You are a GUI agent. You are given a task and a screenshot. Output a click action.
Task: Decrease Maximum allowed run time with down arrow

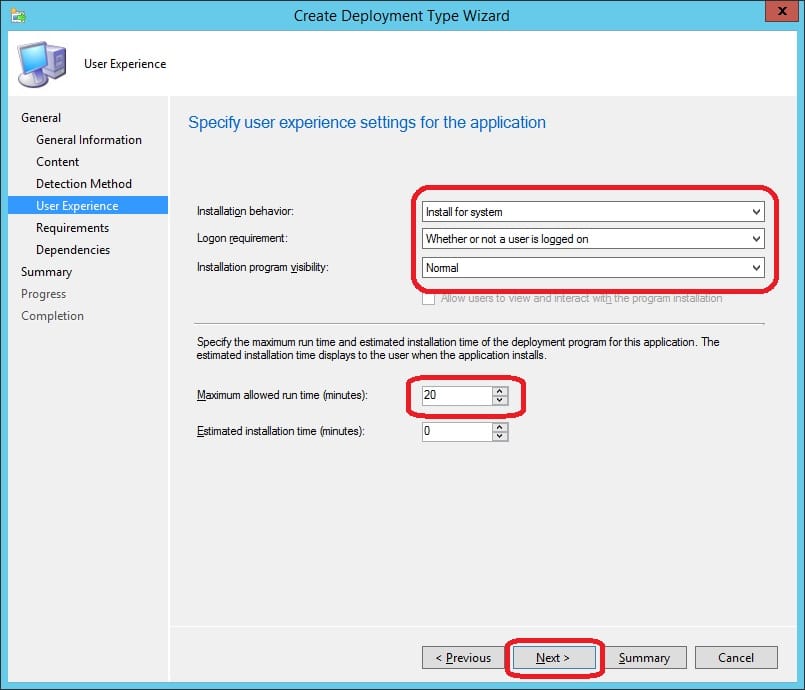tap(500, 400)
